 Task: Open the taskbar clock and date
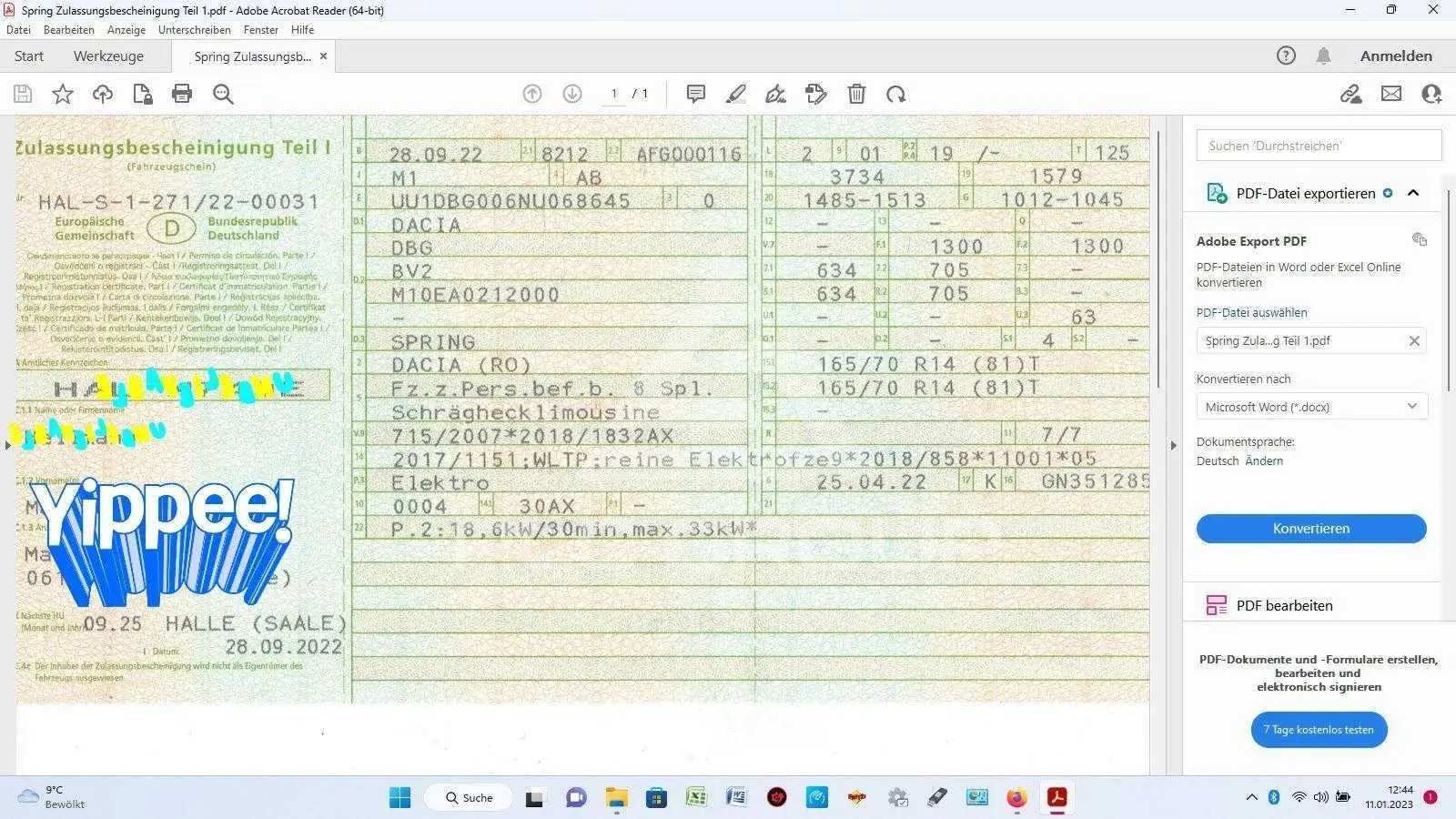click(1389, 797)
